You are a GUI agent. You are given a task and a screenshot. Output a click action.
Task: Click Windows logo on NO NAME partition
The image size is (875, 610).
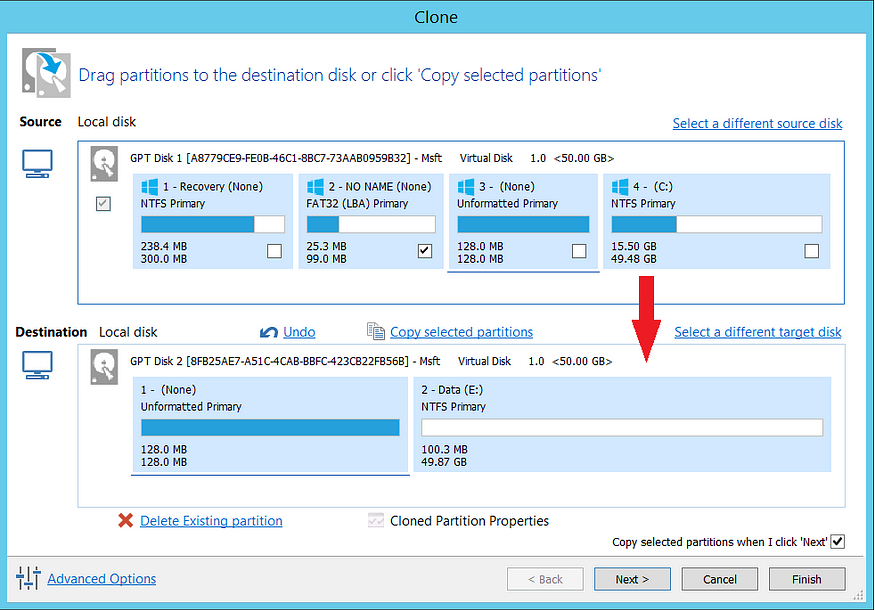click(315, 186)
